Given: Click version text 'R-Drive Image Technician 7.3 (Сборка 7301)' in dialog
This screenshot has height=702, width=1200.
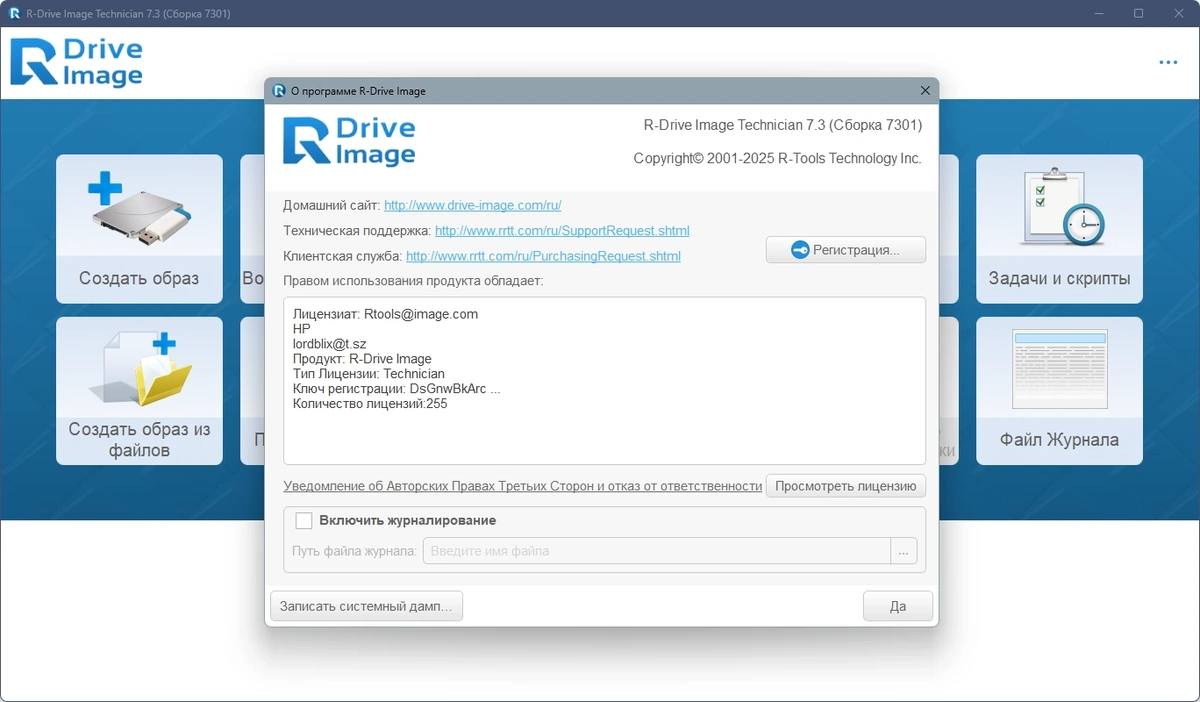Looking at the screenshot, I should click(x=783, y=125).
